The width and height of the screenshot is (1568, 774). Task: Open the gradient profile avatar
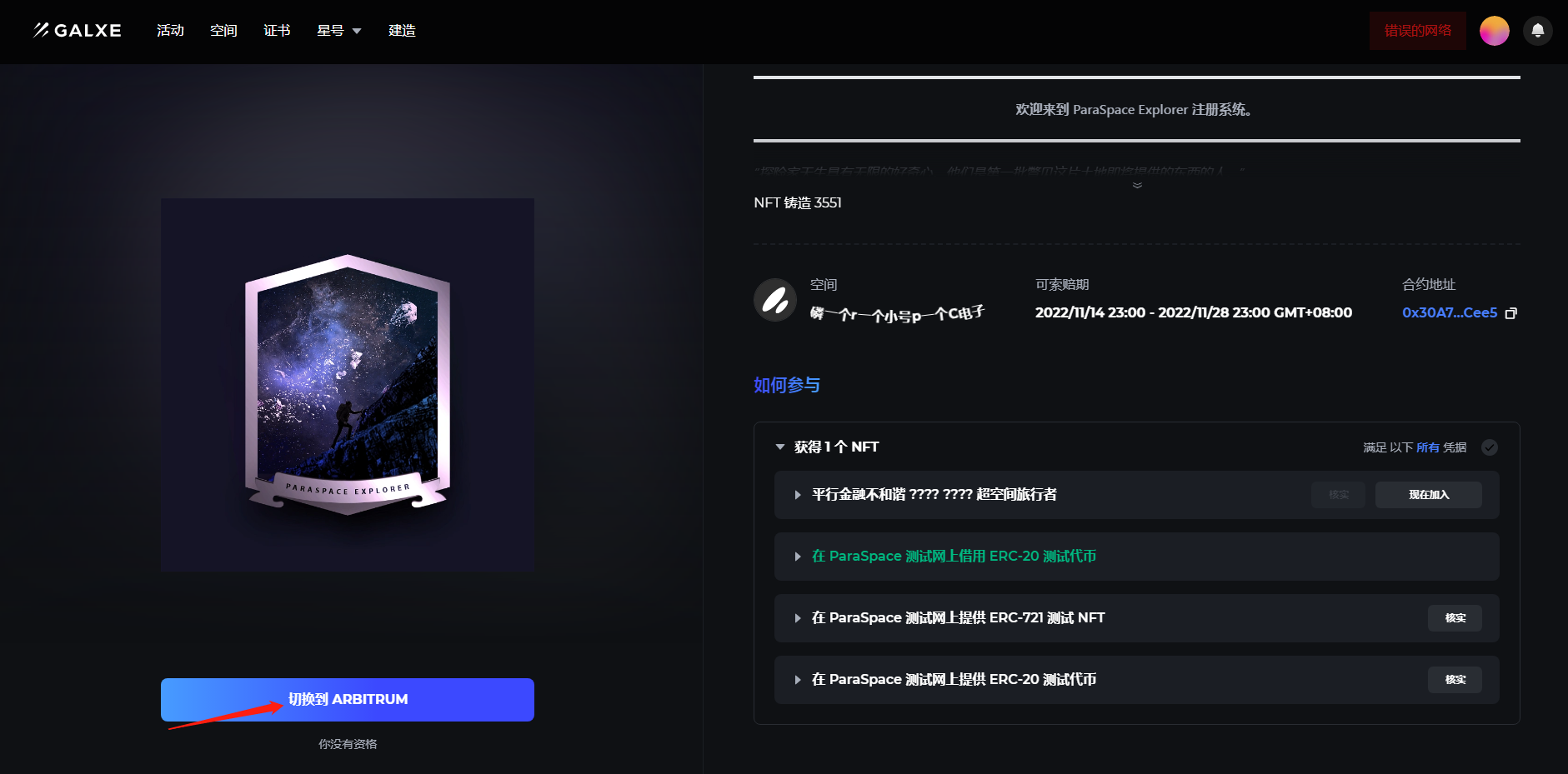point(1494,31)
